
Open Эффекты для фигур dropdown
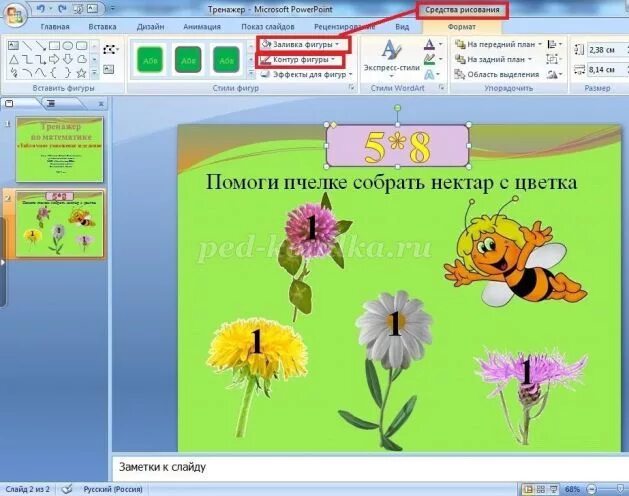306,74
